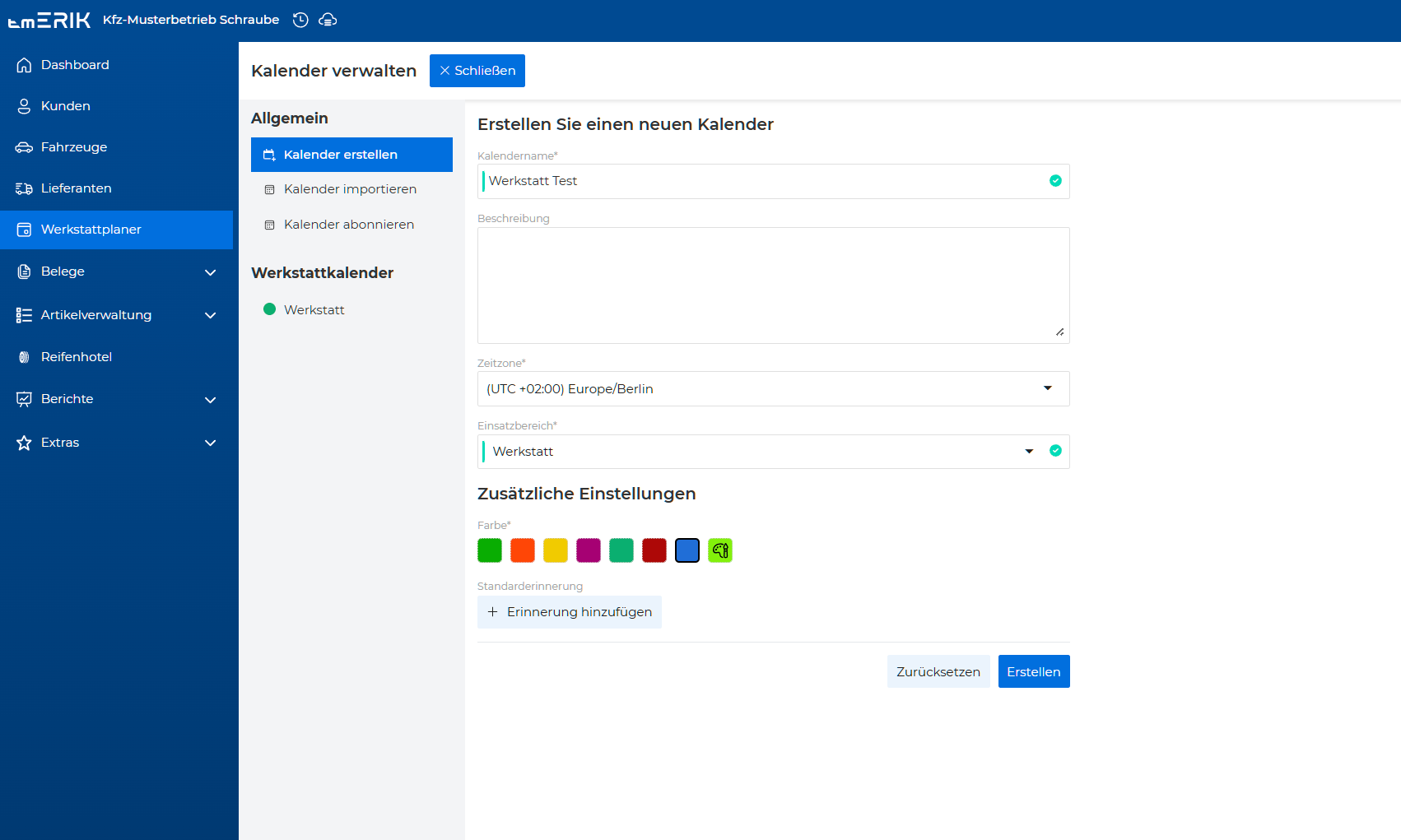Open Fahrzeuge section
The height and width of the screenshot is (840, 1401).
coord(117,147)
